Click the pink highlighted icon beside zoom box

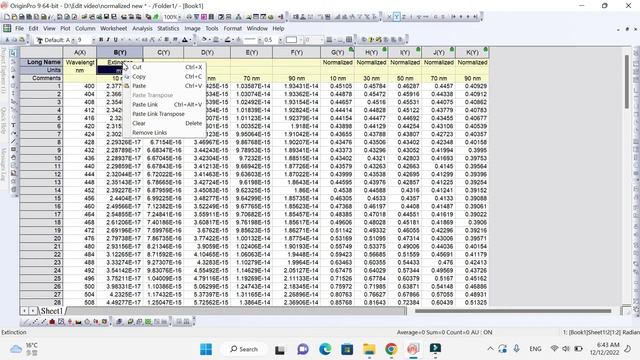pyautogui.click(x=204, y=17)
